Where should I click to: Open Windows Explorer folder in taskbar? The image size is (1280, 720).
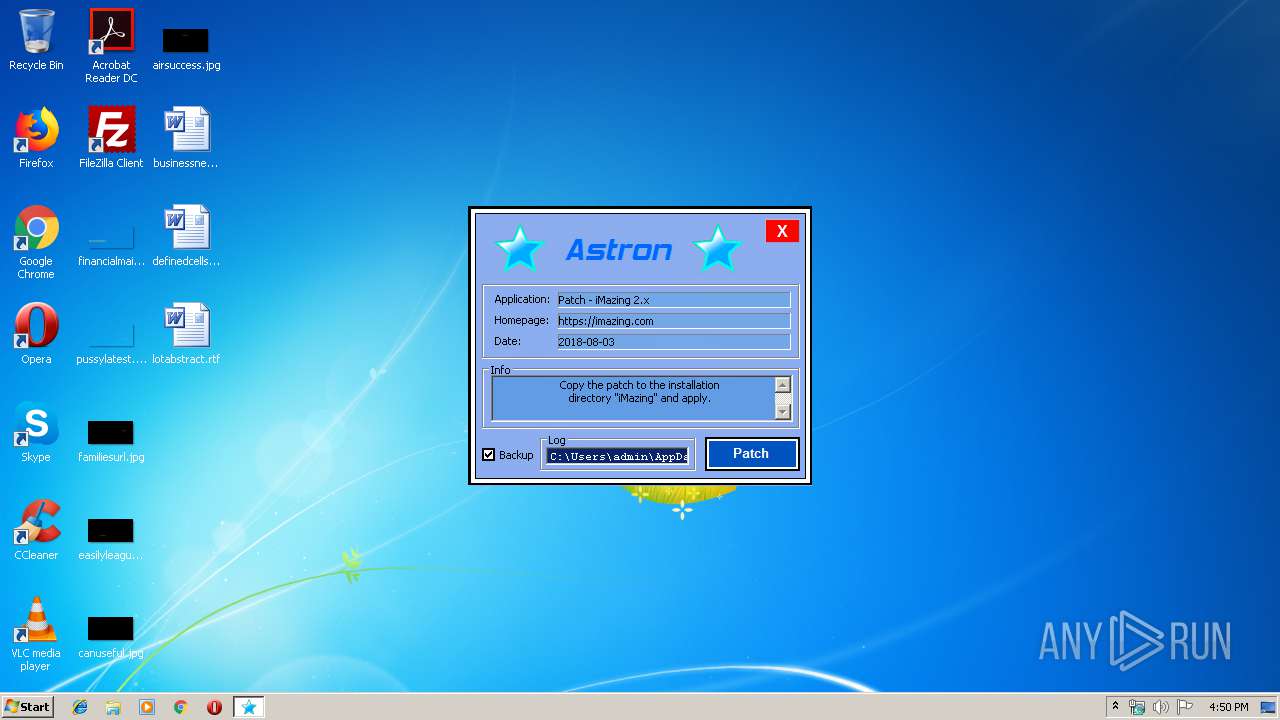coord(113,707)
